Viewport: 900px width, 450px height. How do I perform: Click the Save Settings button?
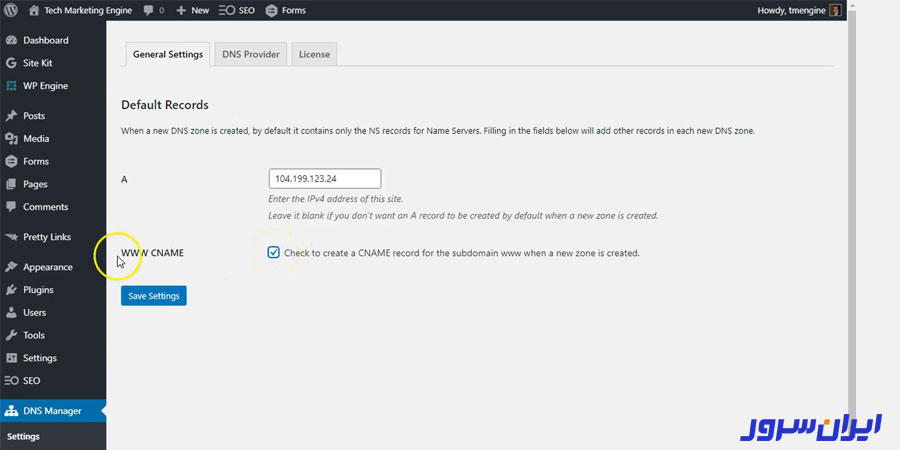(x=153, y=296)
